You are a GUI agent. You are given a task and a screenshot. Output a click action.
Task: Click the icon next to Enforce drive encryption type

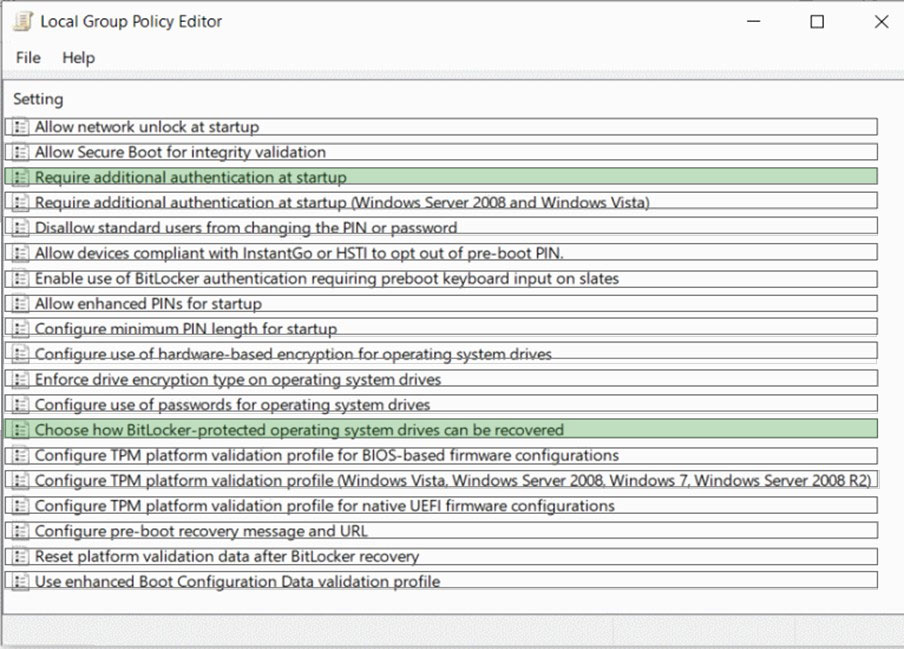pyautogui.click(x=20, y=379)
